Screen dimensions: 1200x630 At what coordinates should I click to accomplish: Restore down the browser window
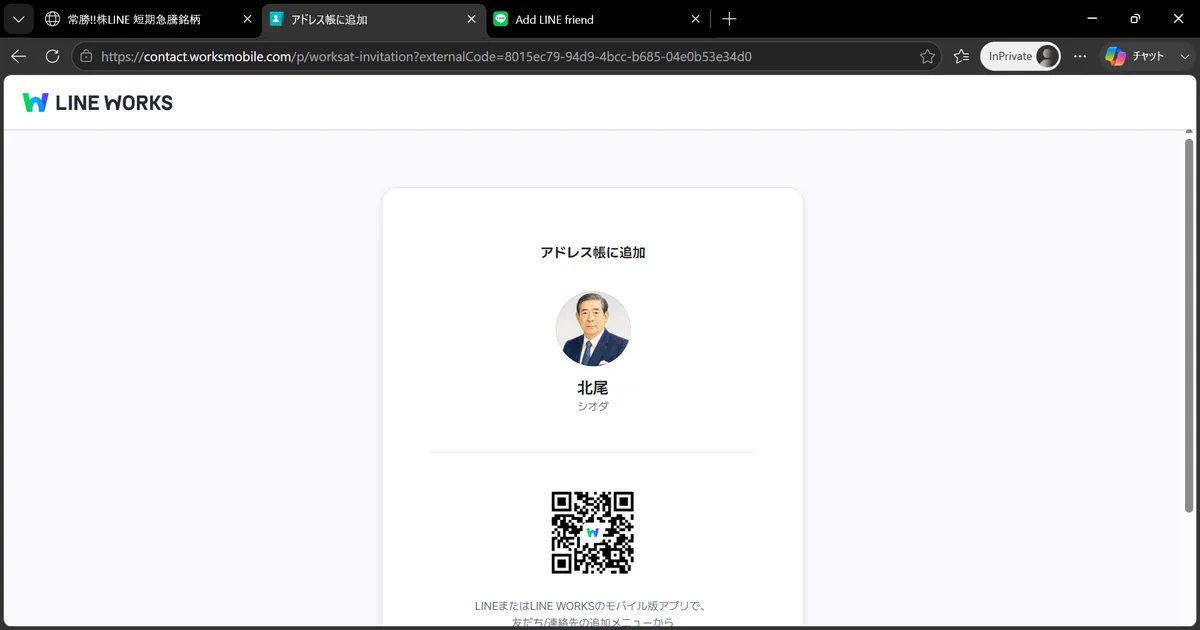point(1135,19)
